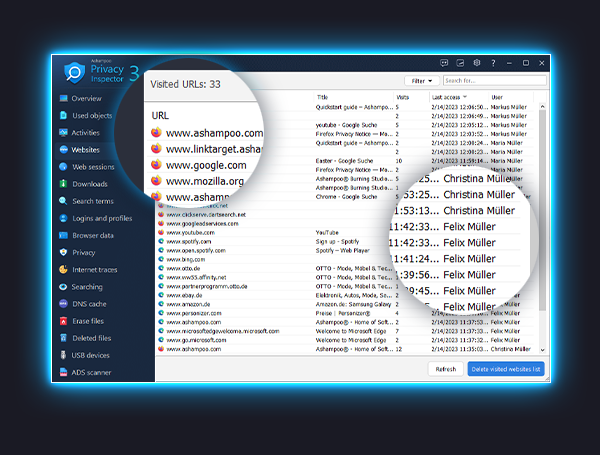
Task: Open the Overview section
Action: click(86, 98)
